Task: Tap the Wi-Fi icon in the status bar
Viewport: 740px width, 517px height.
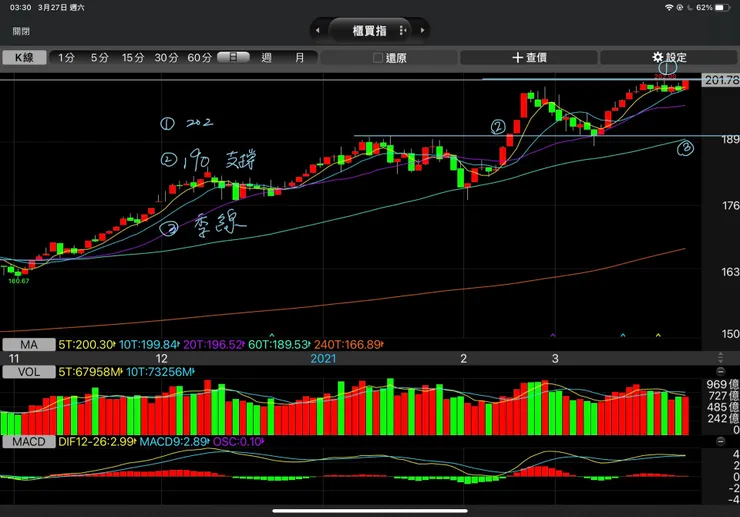Action: (x=669, y=8)
